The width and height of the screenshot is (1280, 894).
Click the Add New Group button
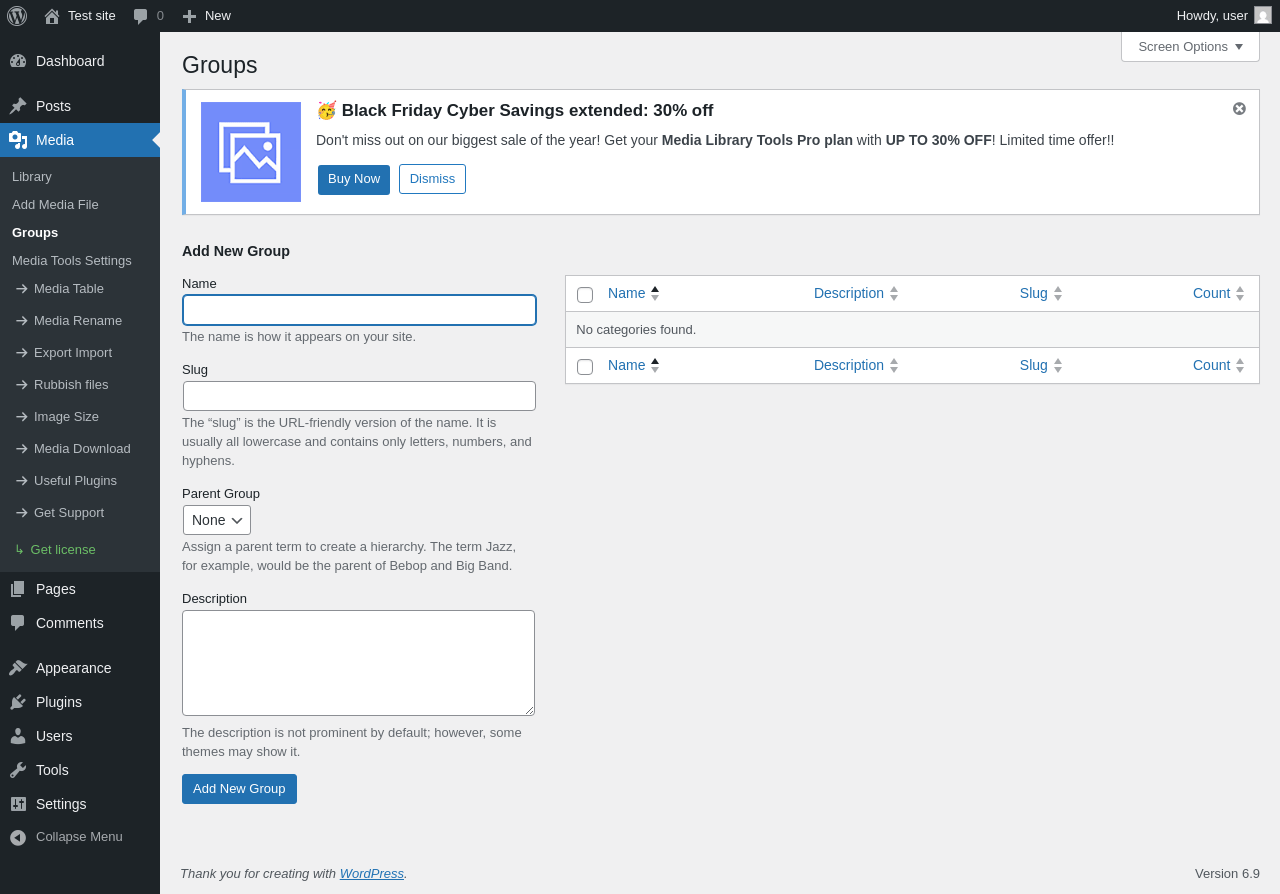pos(239,789)
